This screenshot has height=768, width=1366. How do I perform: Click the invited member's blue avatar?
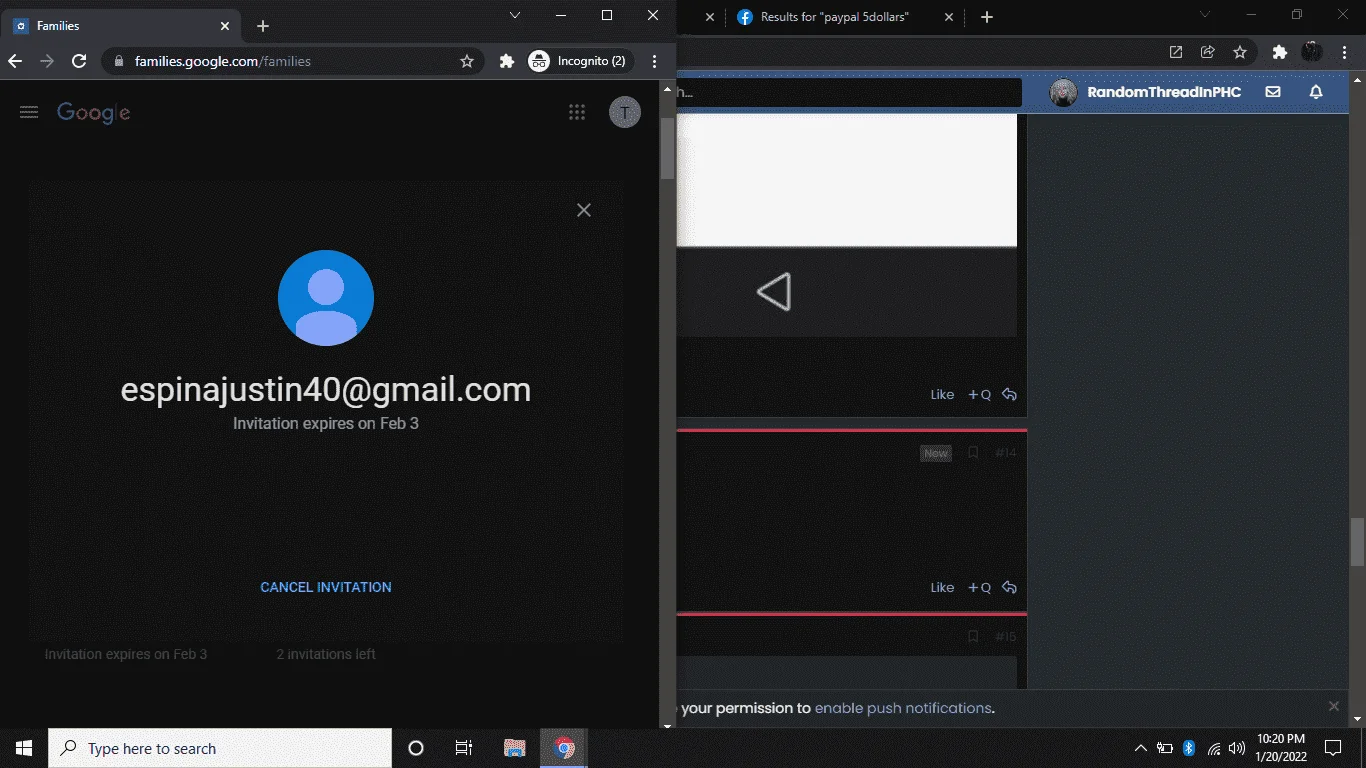tap(326, 298)
